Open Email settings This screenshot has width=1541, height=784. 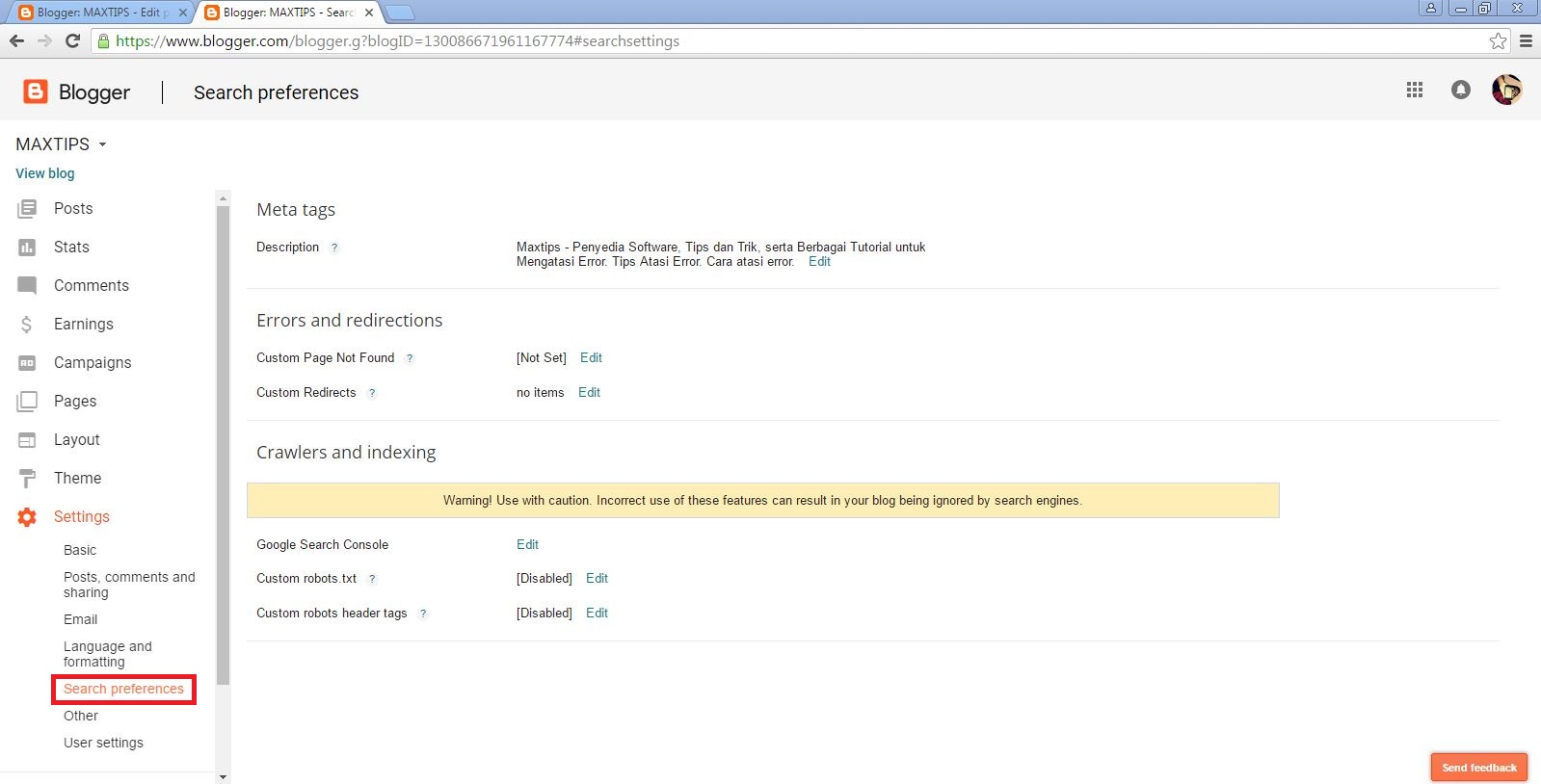[81, 619]
